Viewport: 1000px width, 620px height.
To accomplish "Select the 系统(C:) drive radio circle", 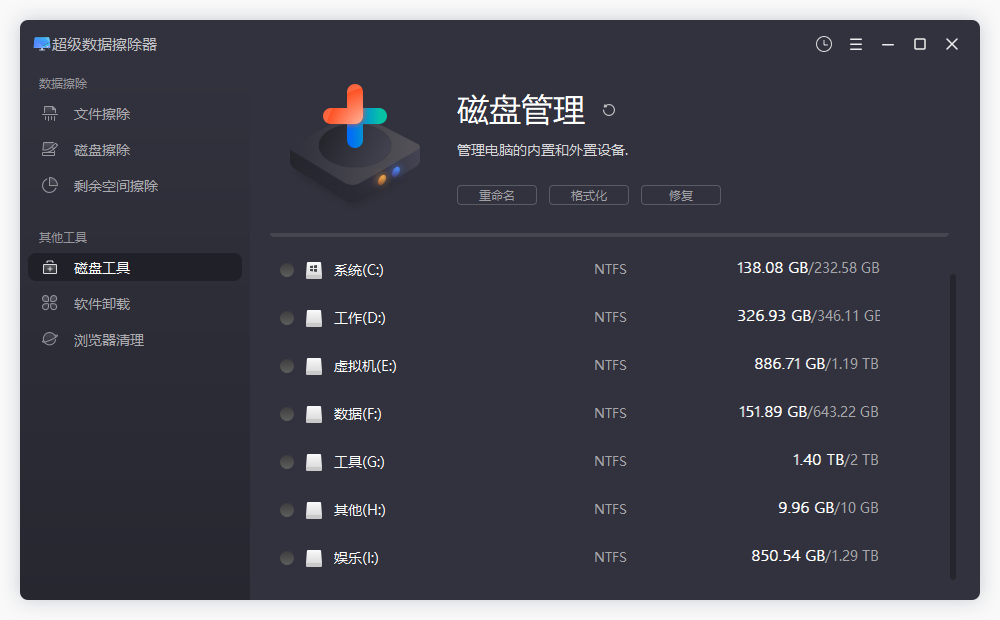I will [287, 269].
